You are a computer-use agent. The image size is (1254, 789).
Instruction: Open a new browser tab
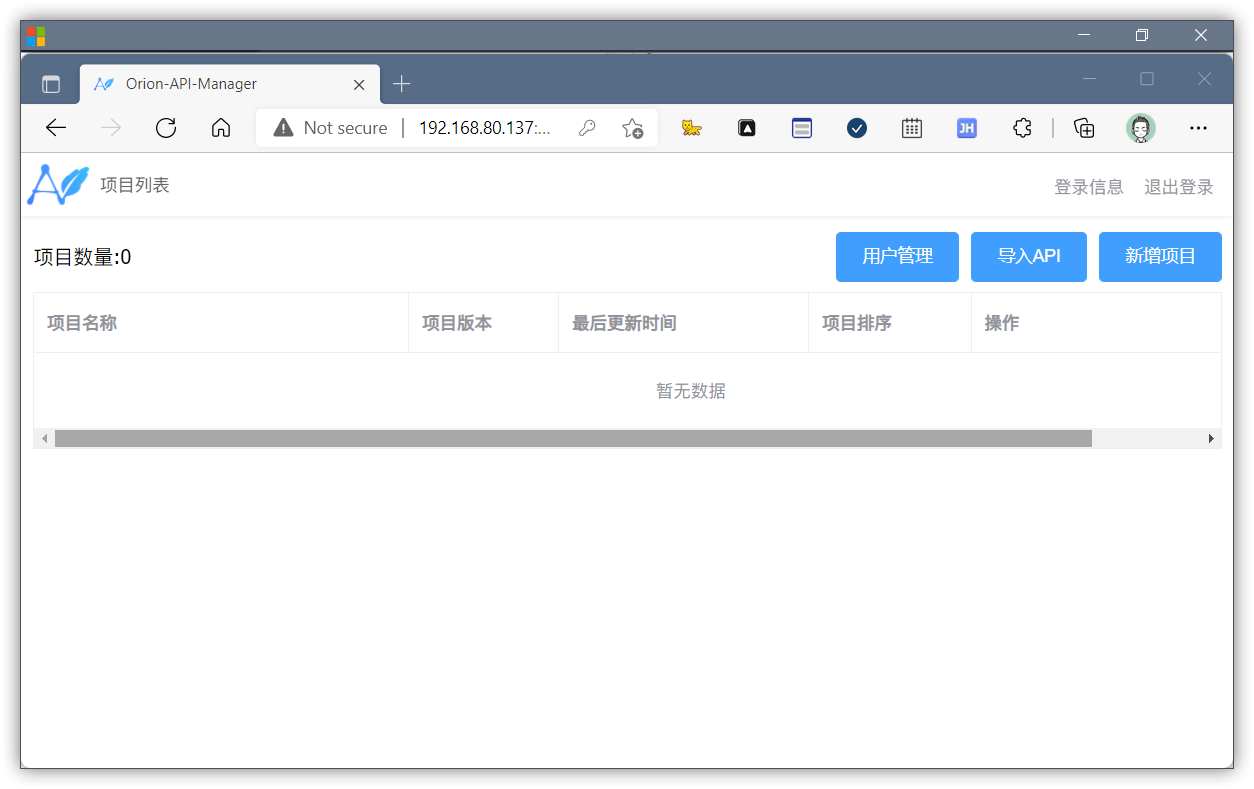point(402,84)
